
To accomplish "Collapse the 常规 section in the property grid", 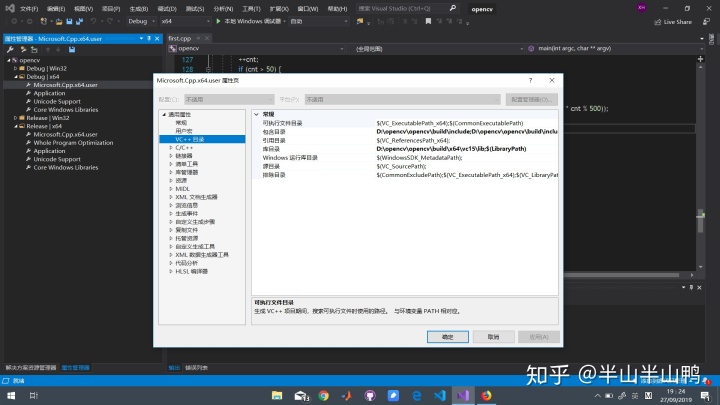I will point(256,114).
